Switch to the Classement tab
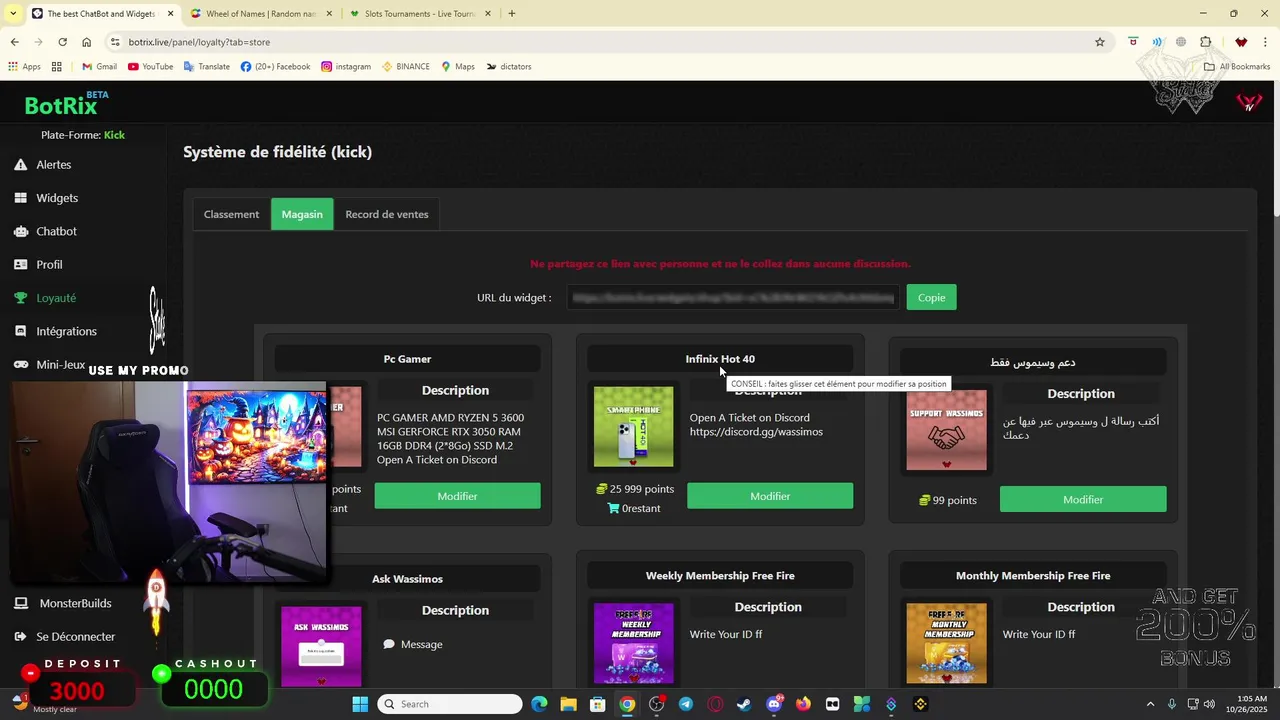Screen dimensions: 1280x720 (231, 214)
